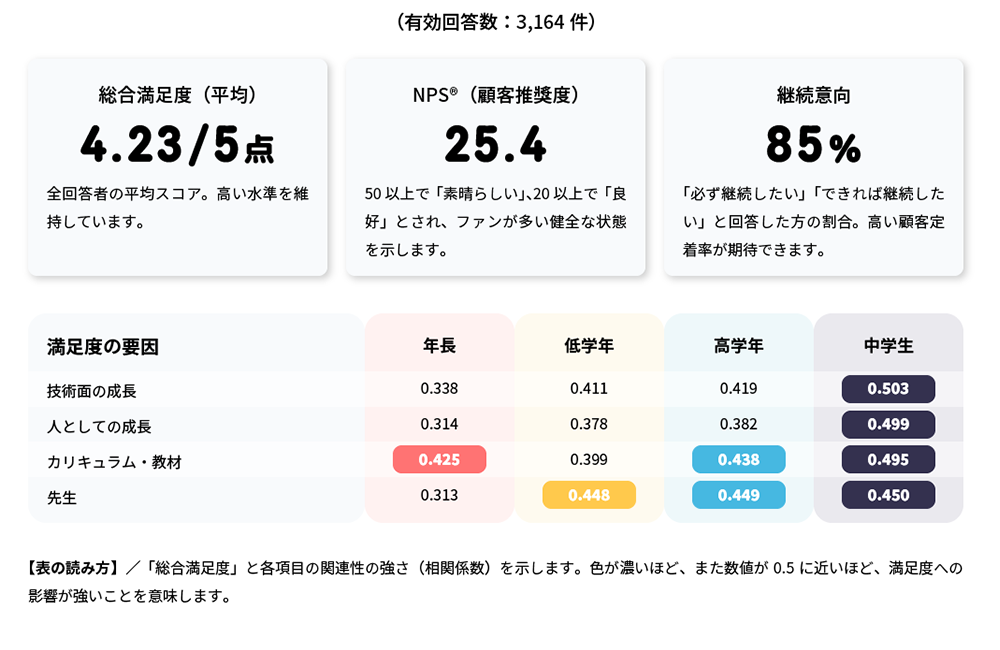1000x650 pixels.
Task: Select the 低学年 column header
Action: 589,346
